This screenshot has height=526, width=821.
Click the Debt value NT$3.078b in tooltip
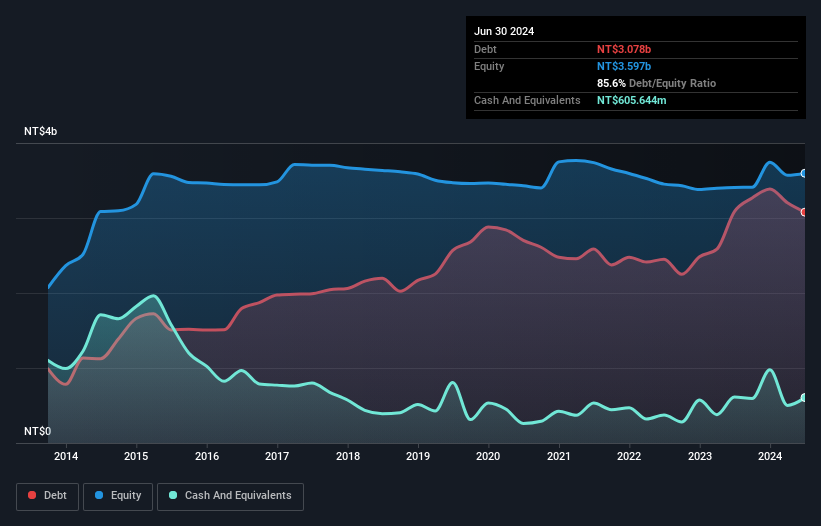point(624,49)
